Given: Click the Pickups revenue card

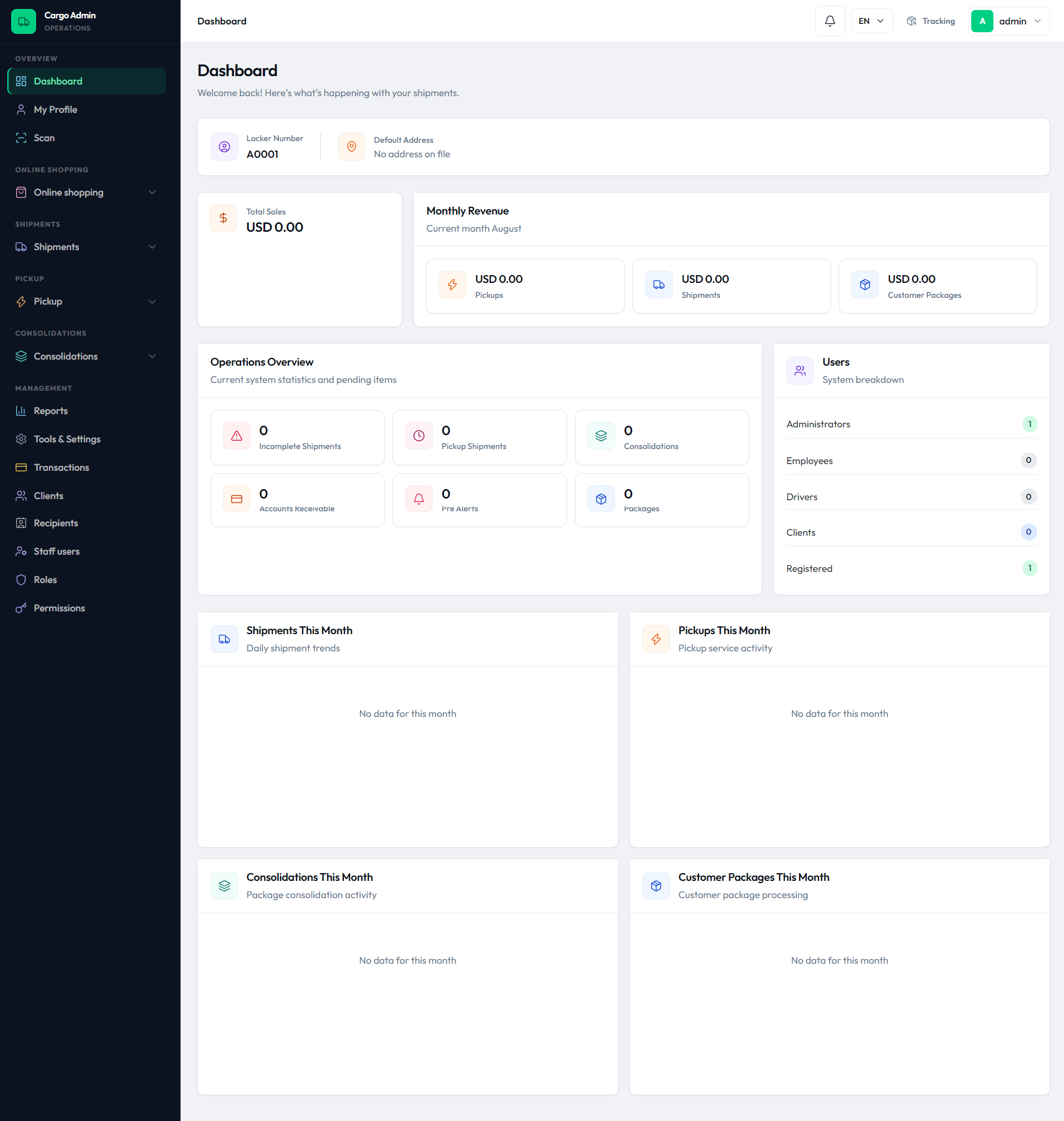Looking at the screenshot, I should point(525,286).
